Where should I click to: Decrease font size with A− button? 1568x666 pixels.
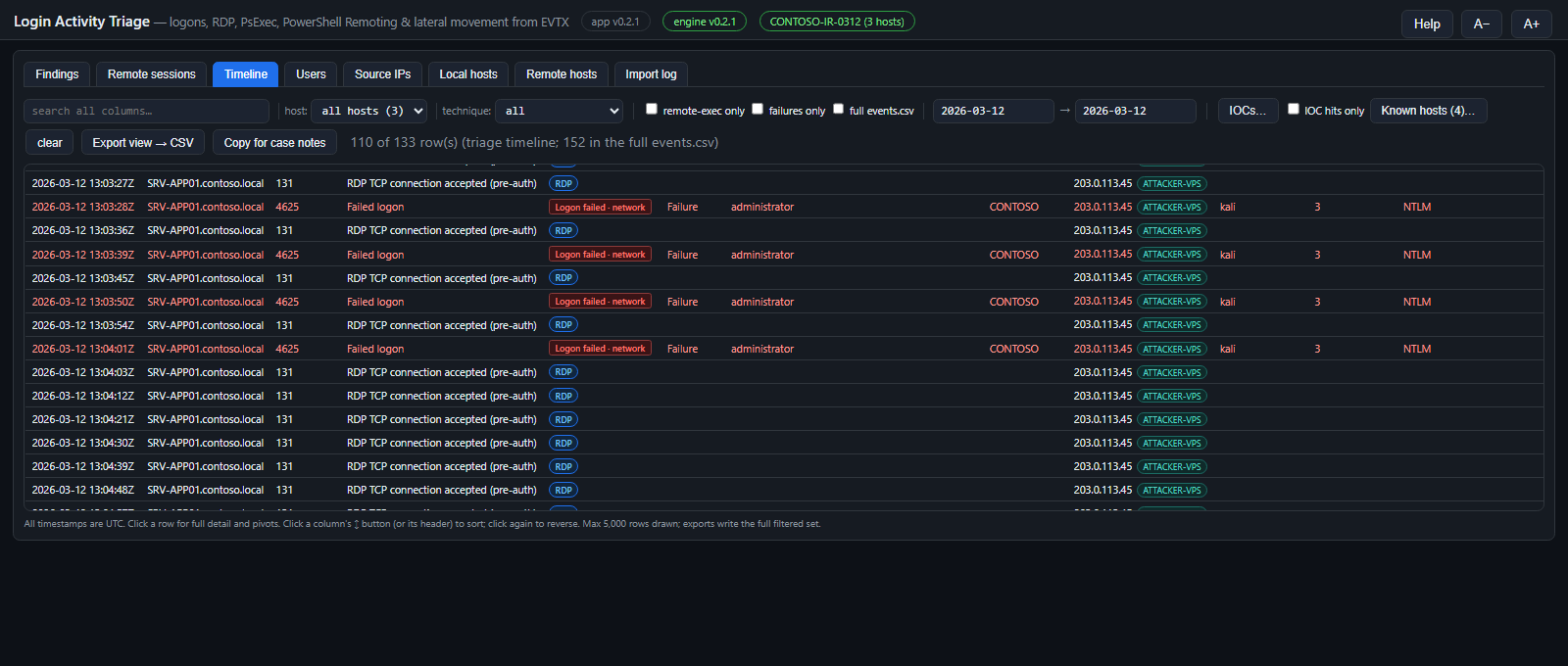tap(1482, 24)
